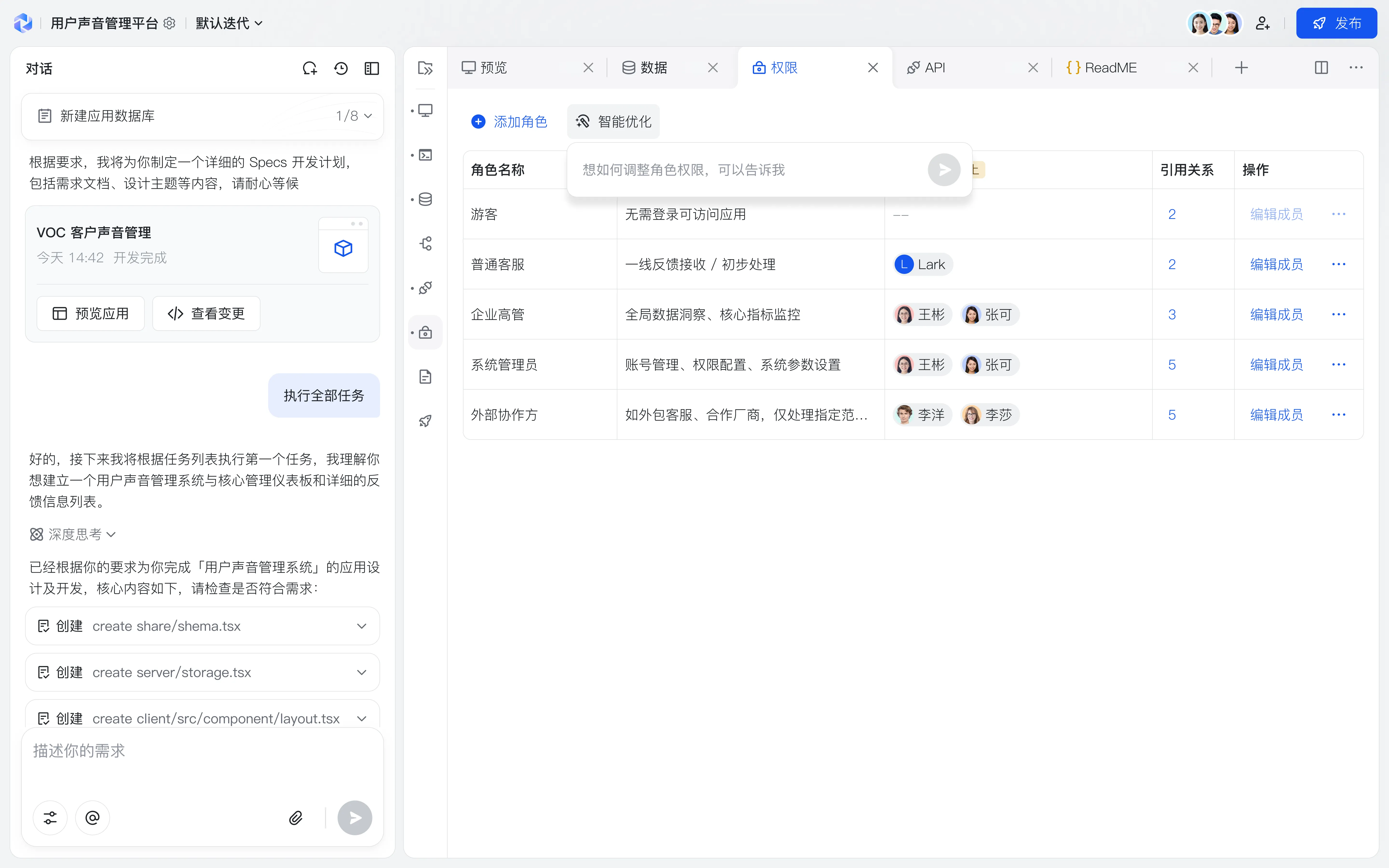Open the preview monitor sidebar icon

(x=425, y=110)
